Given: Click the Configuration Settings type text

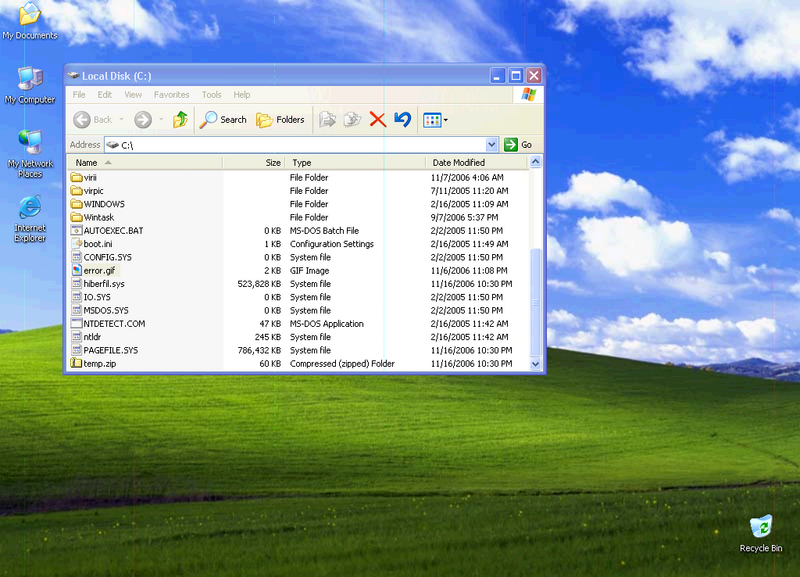Looking at the screenshot, I should [332, 244].
